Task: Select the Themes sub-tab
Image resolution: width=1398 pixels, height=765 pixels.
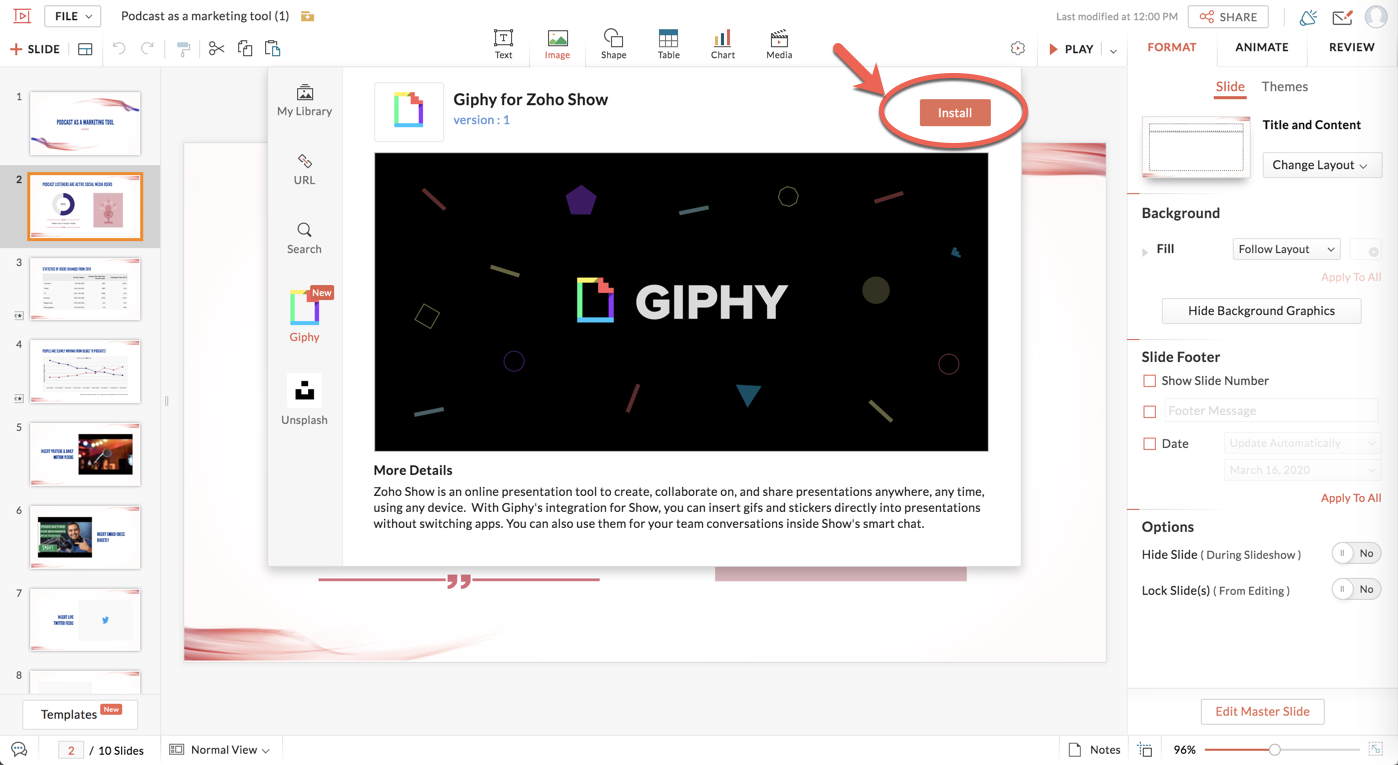Action: point(1285,87)
